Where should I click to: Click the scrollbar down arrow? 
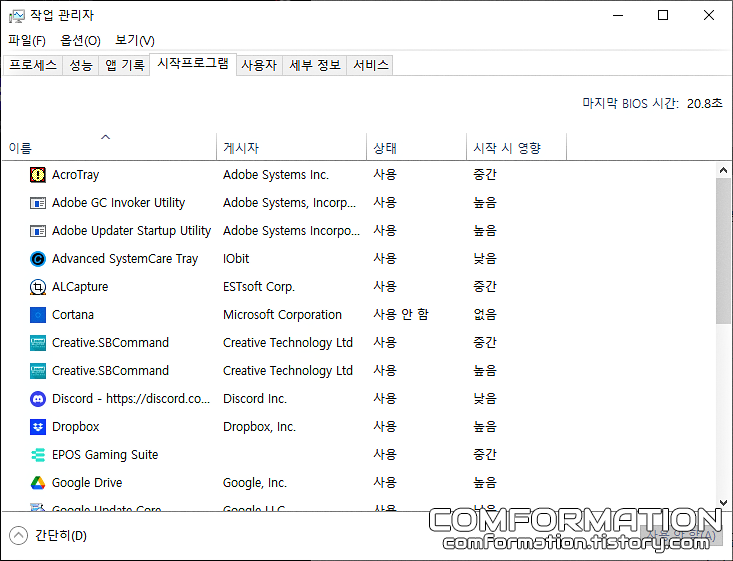(x=724, y=503)
